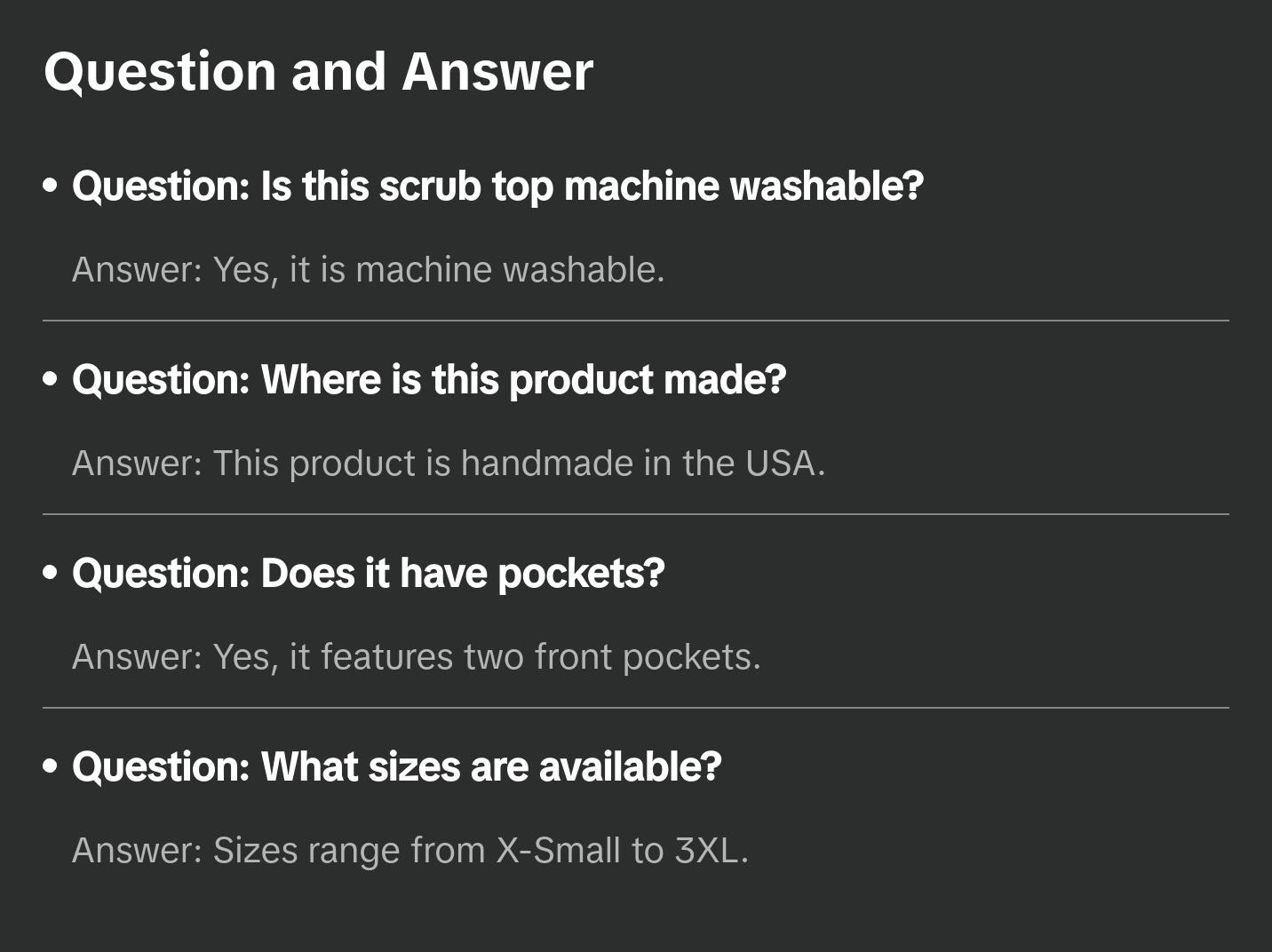
Task: Click the "Question and Answer" heading
Action: coord(318,72)
